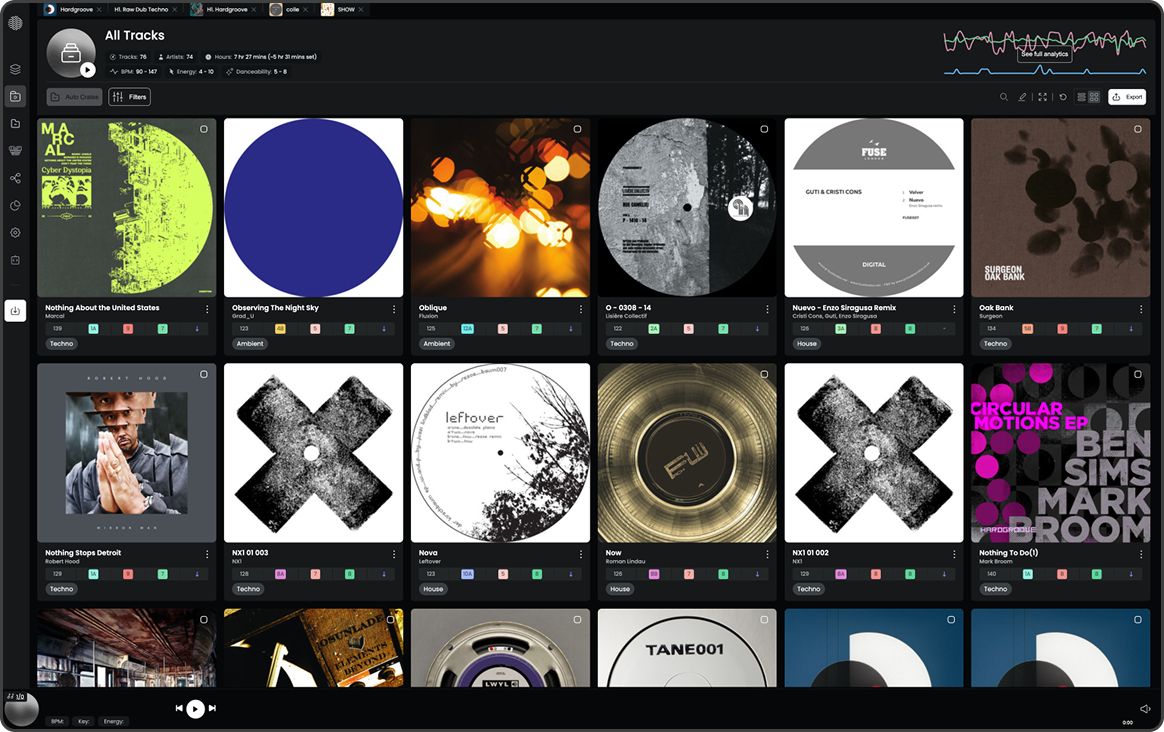
Task: Open the three-dot menu for Oblique
Action: tap(581, 310)
